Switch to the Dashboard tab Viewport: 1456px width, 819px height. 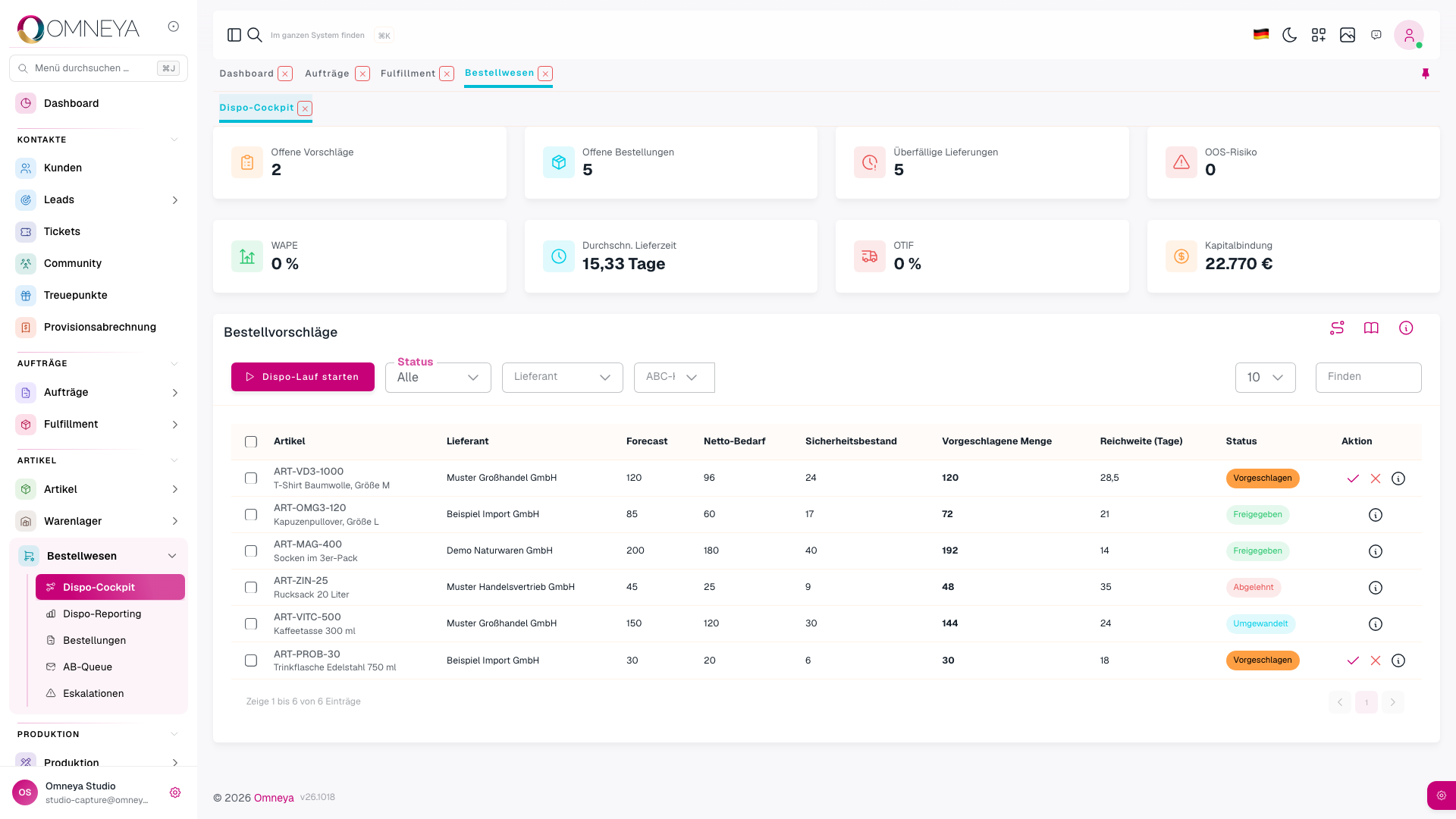click(246, 74)
